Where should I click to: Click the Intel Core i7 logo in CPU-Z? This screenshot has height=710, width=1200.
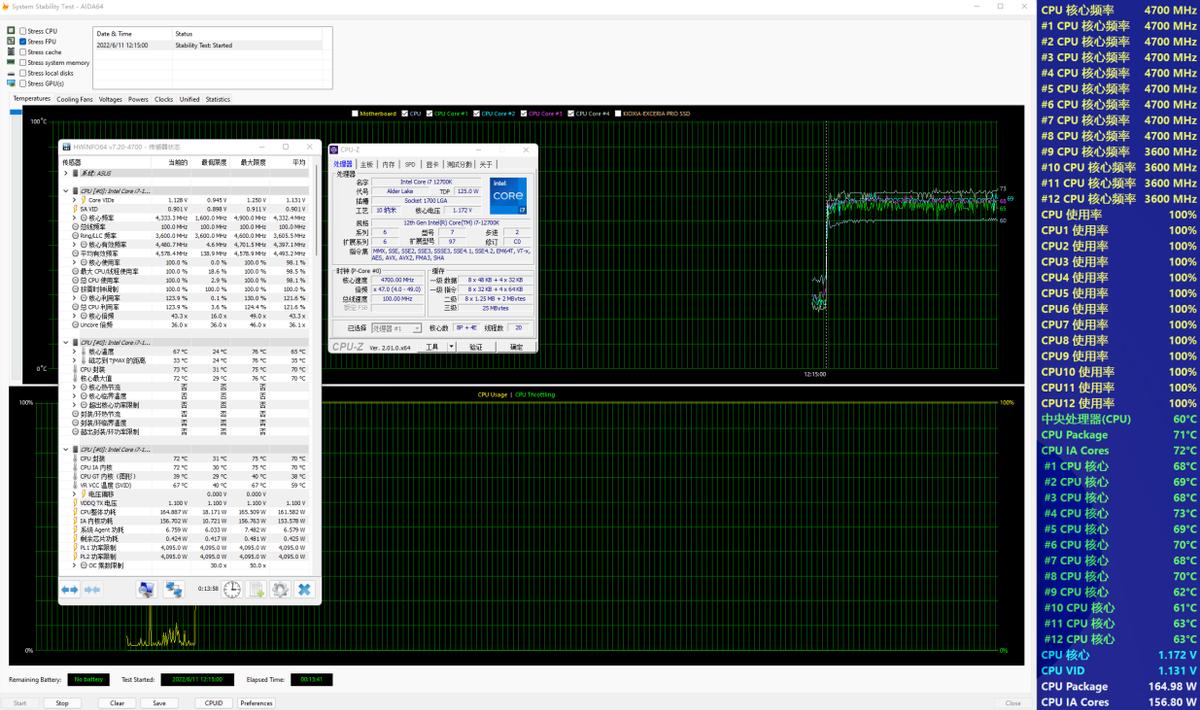pyautogui.click(x=508, y=195)
